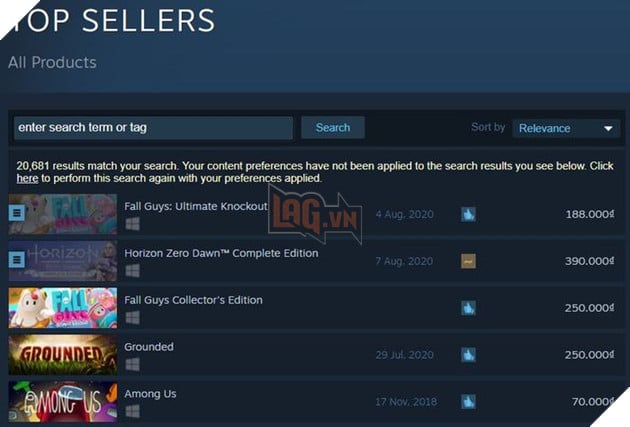Select the Grounded game thumbnail
Screen dimensions: 630x427
pos(63,355)
